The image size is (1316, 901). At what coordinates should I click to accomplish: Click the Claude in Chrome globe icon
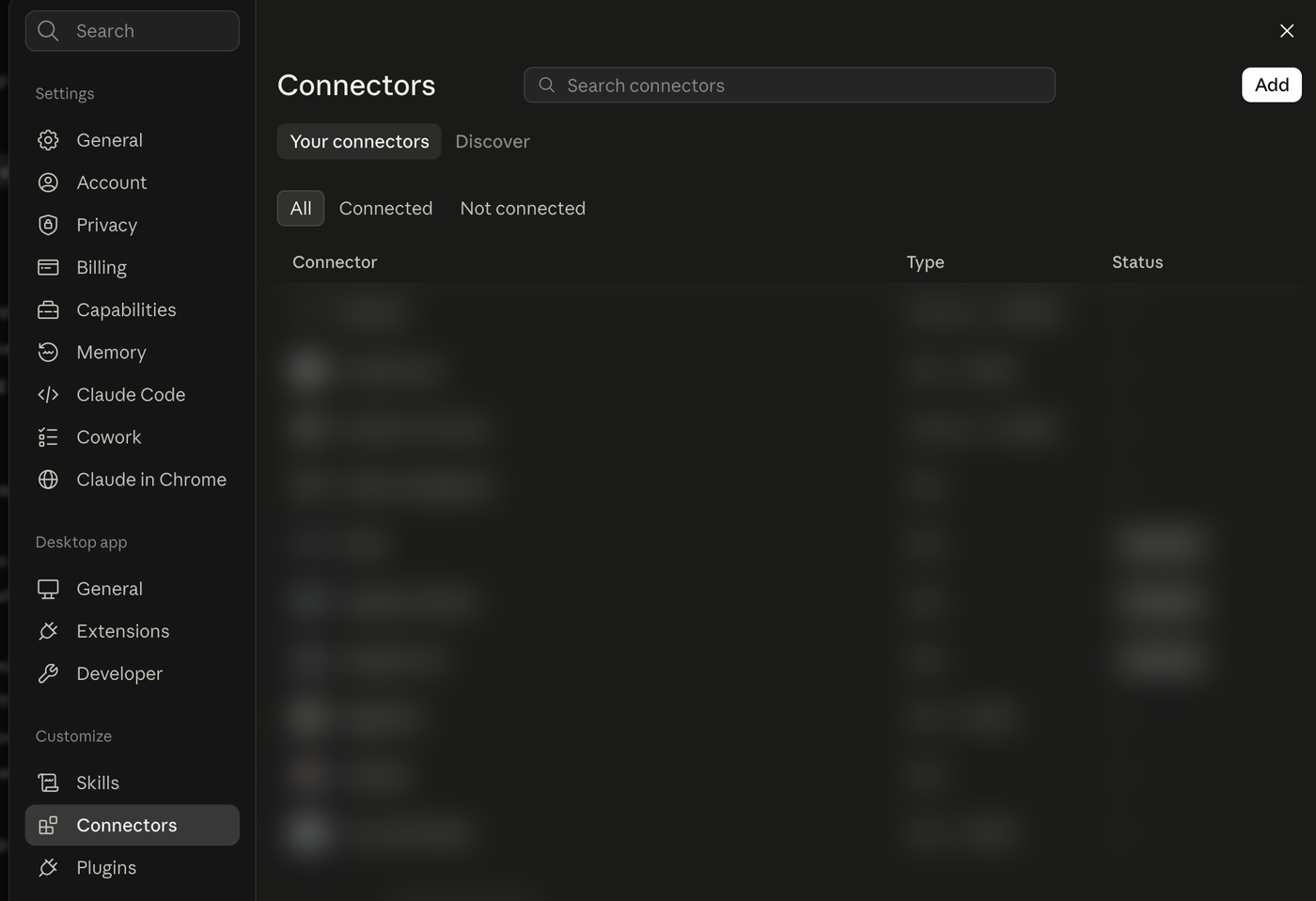48,480
